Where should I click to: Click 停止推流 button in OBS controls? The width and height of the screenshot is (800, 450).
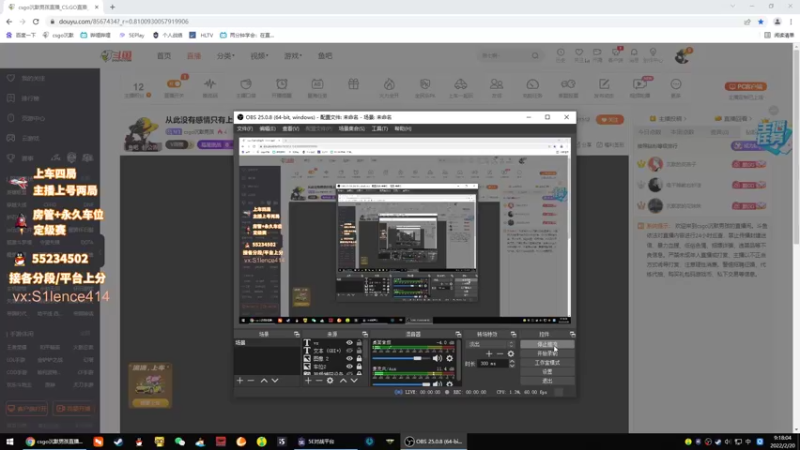pyautogui.click(x=547, y=344)
